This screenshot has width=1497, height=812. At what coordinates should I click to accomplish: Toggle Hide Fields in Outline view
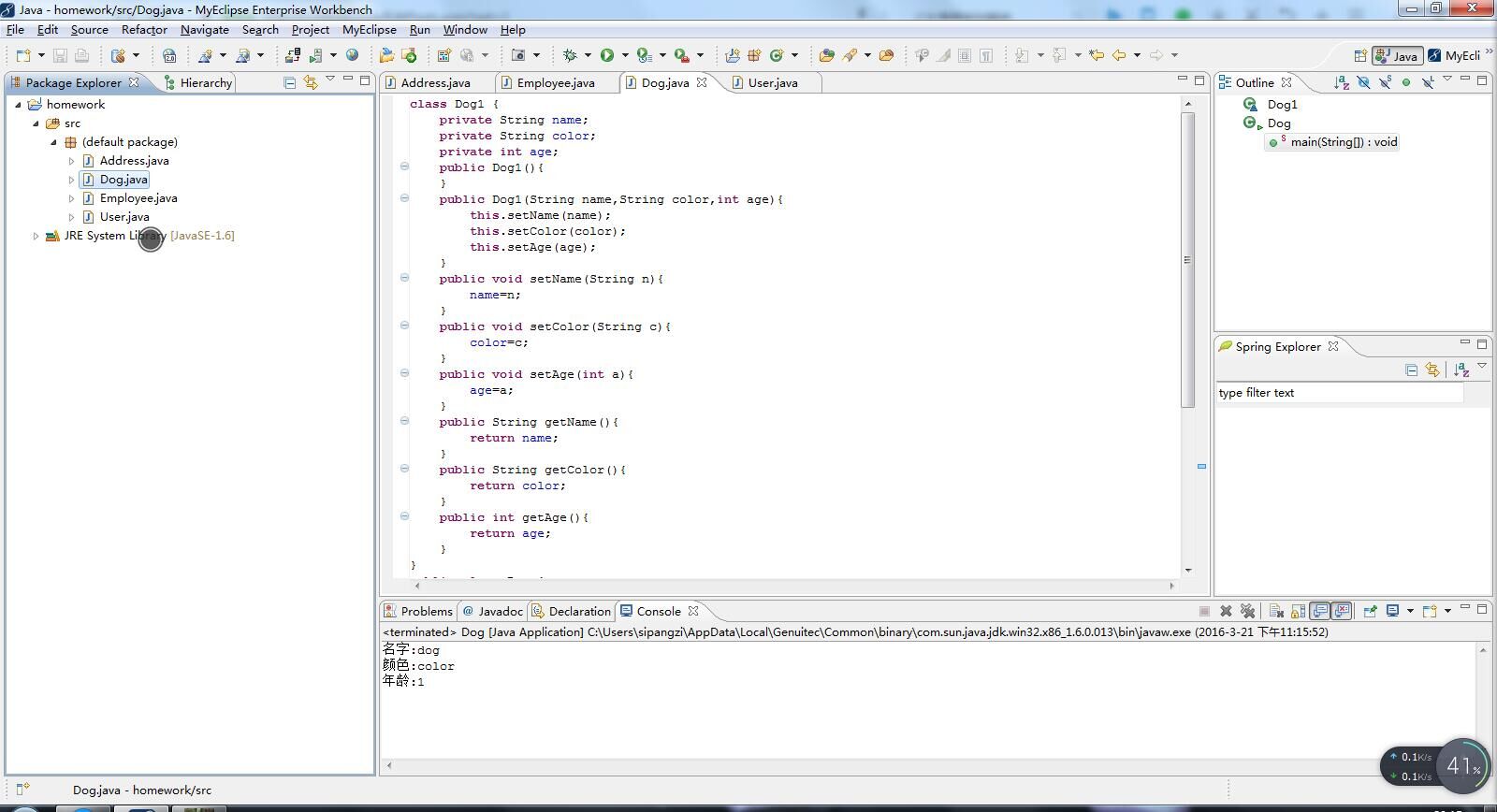[x=1363, y=82]
